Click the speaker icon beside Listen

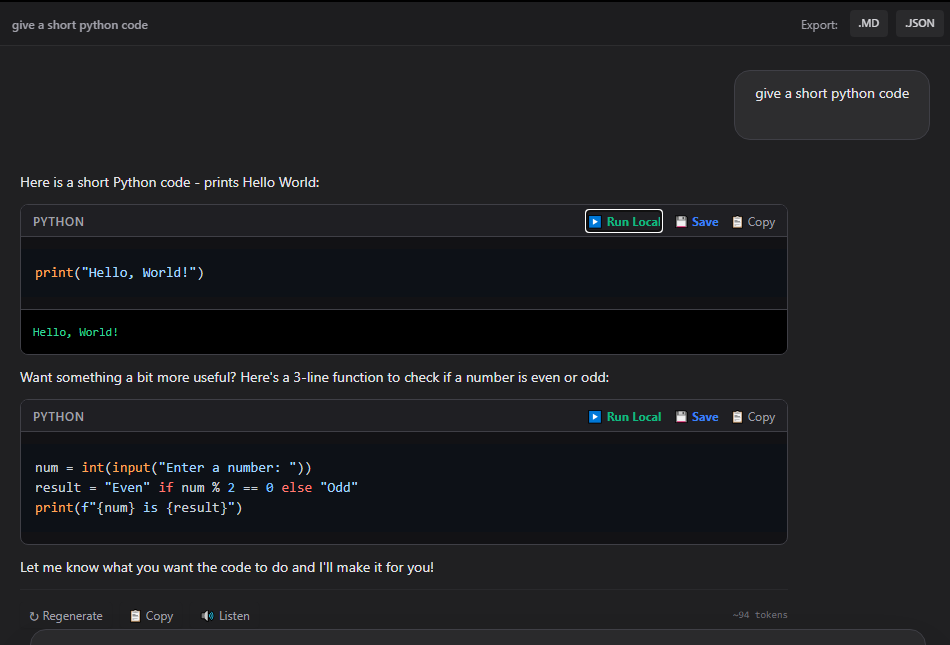pos(207,616)
